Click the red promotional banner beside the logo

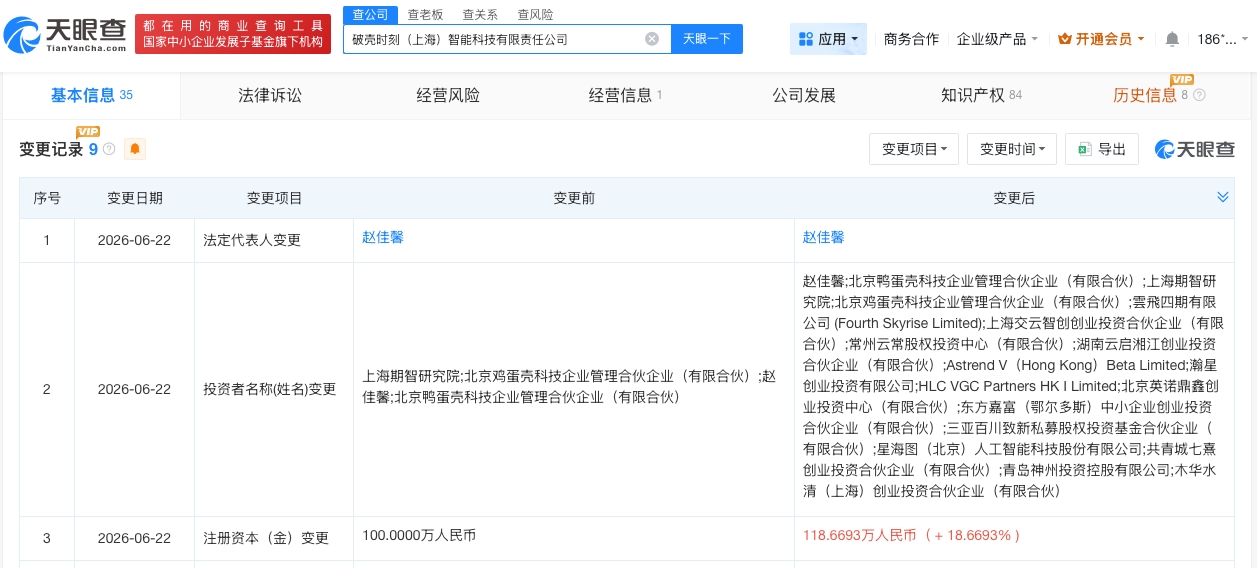pos(233,34)
